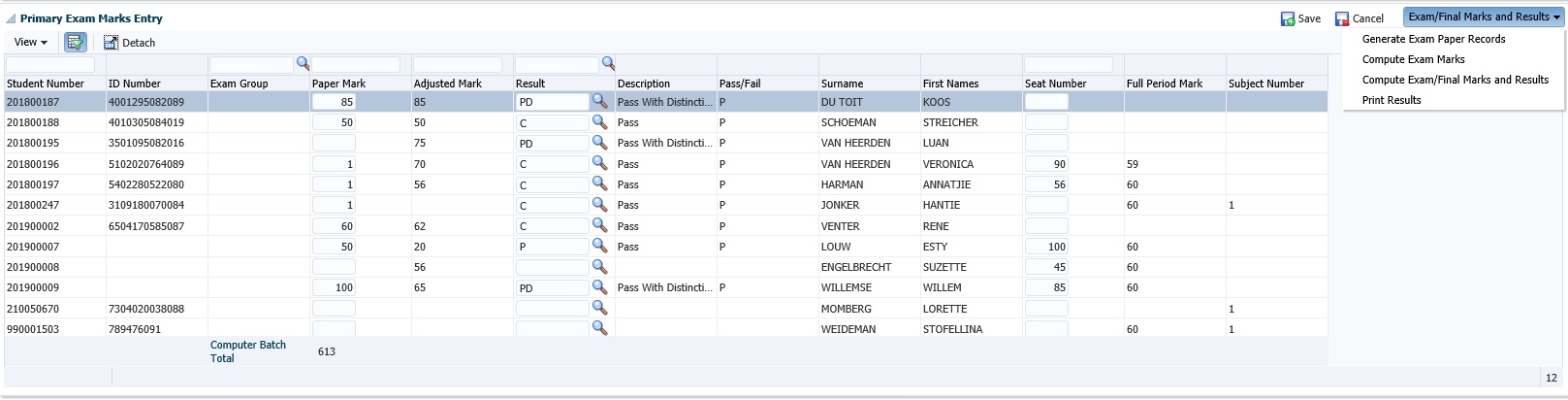
Task: Click the Cancel icon
Action: click(1342, 18)
